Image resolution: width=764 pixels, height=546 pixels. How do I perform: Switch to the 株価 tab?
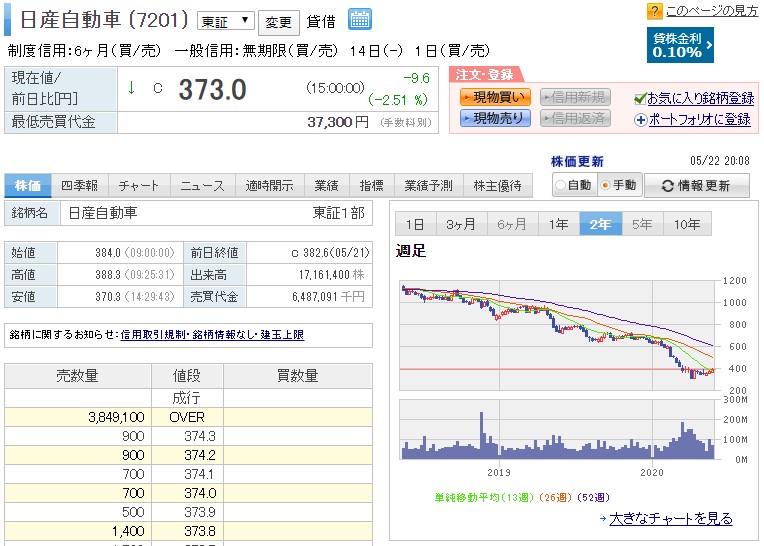pyautogui.click(x=28, y=186)
